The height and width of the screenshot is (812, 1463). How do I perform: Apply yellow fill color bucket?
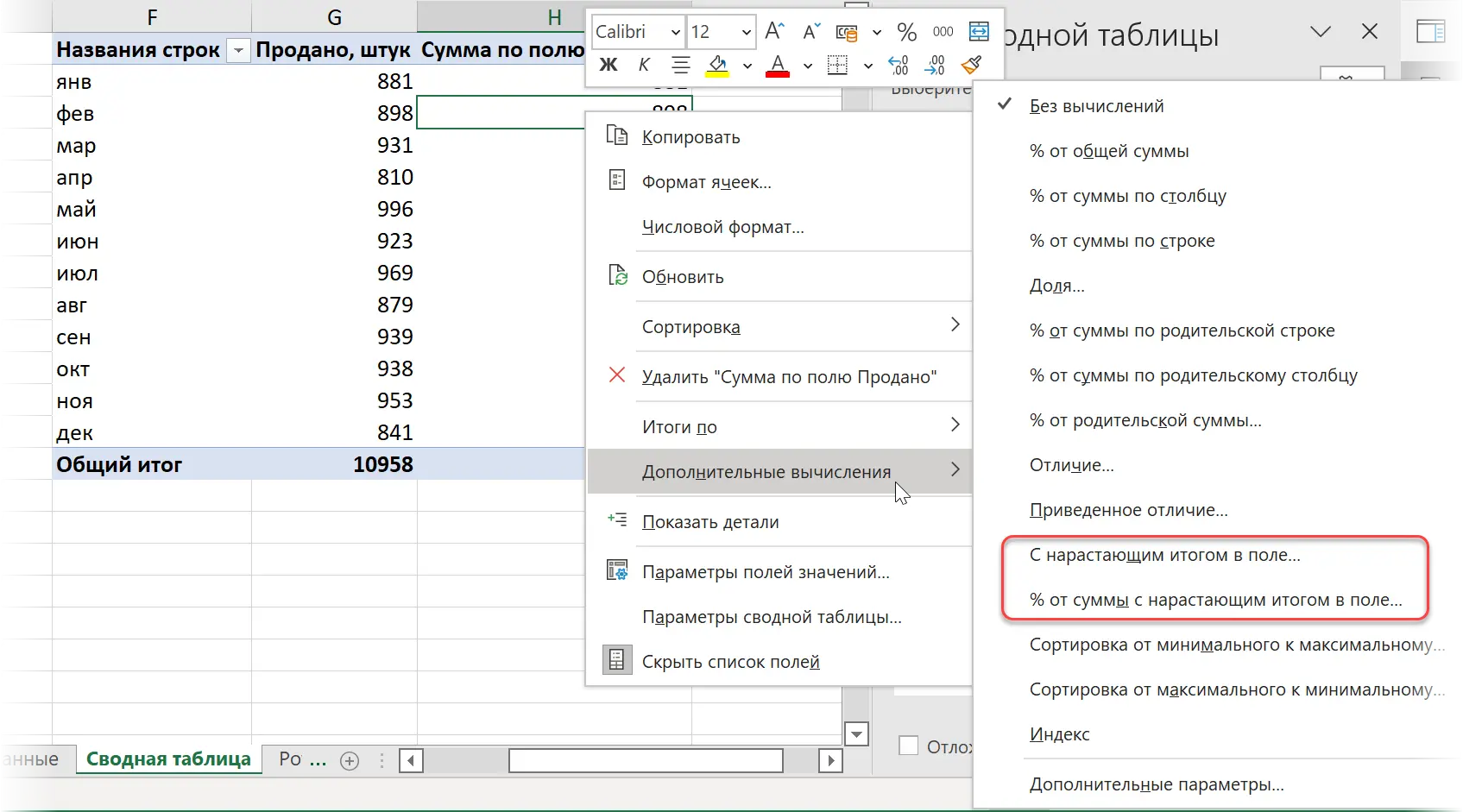coord(717,66)
